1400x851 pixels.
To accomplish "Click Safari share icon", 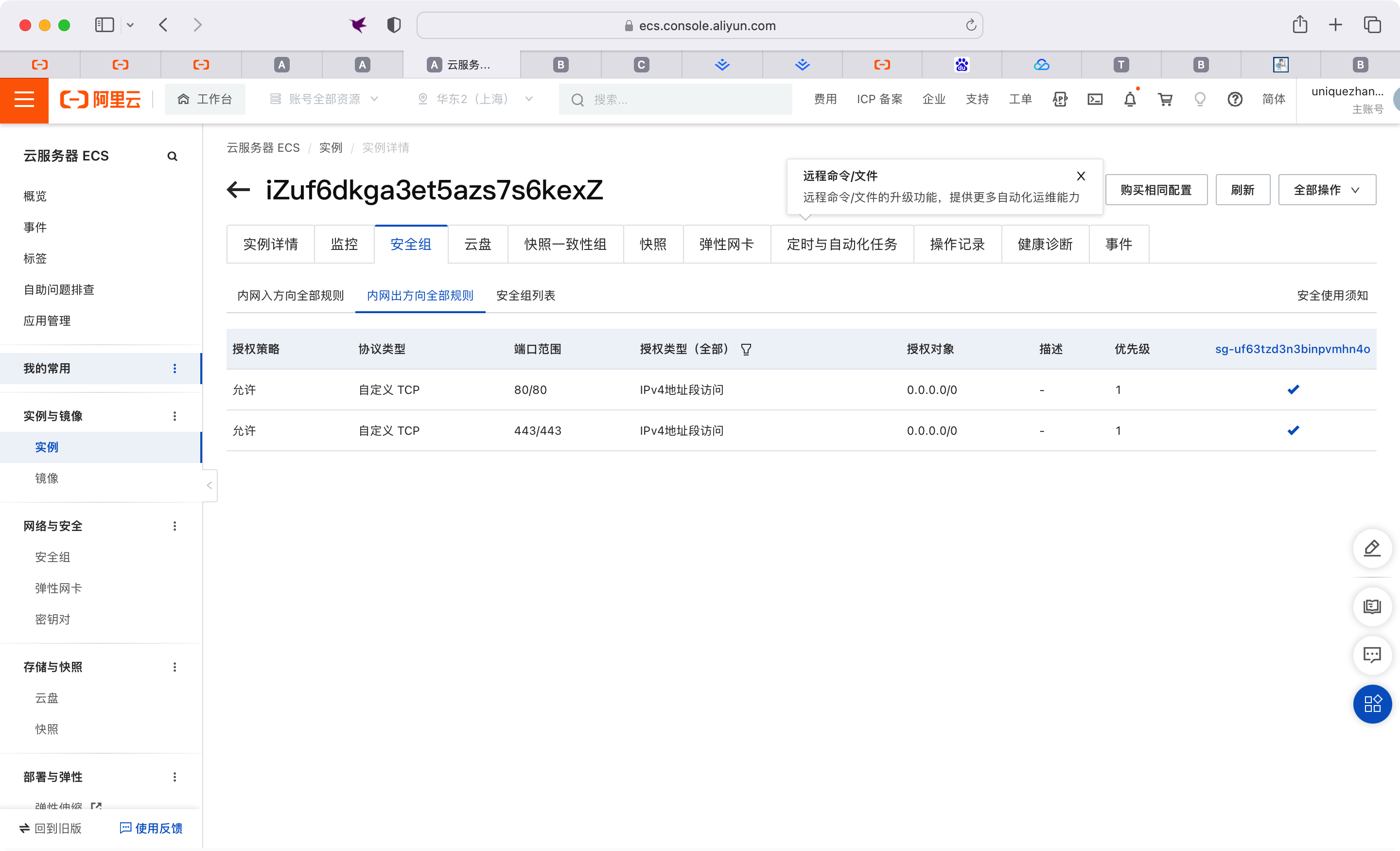I will coord(1300,25).
